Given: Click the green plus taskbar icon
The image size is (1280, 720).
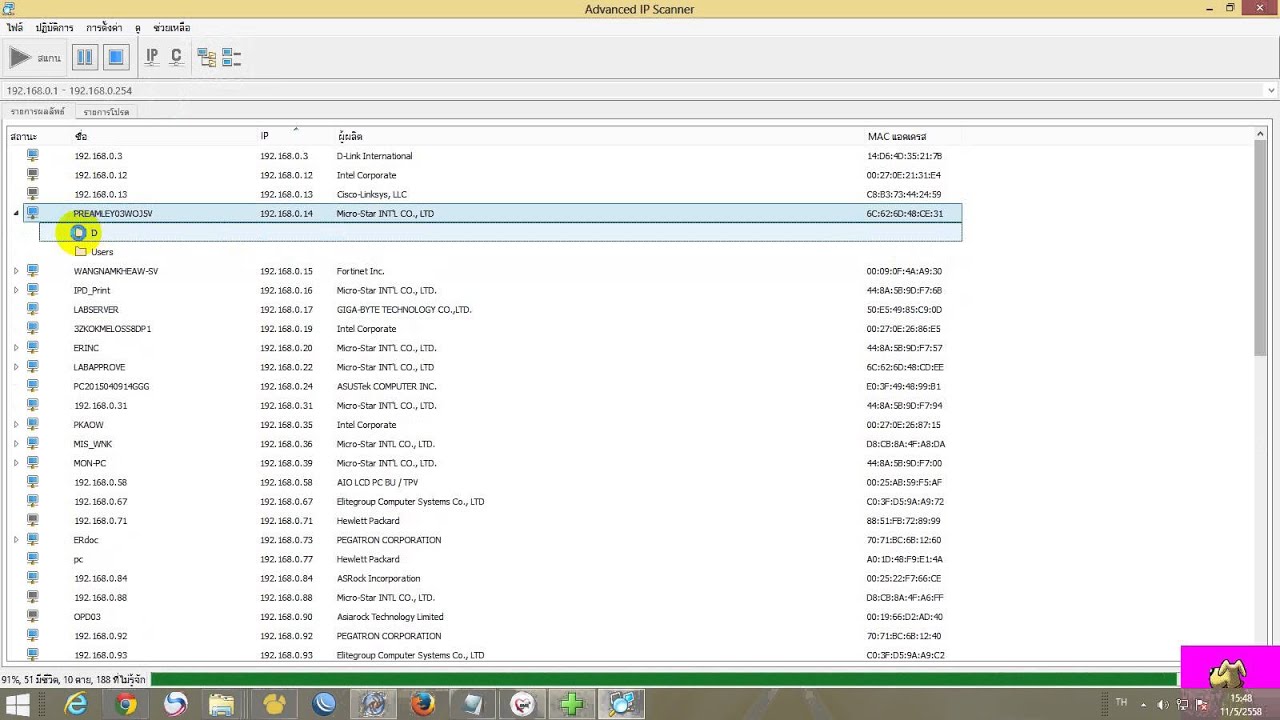Looking at the screenshot, I should click(572, 705).
